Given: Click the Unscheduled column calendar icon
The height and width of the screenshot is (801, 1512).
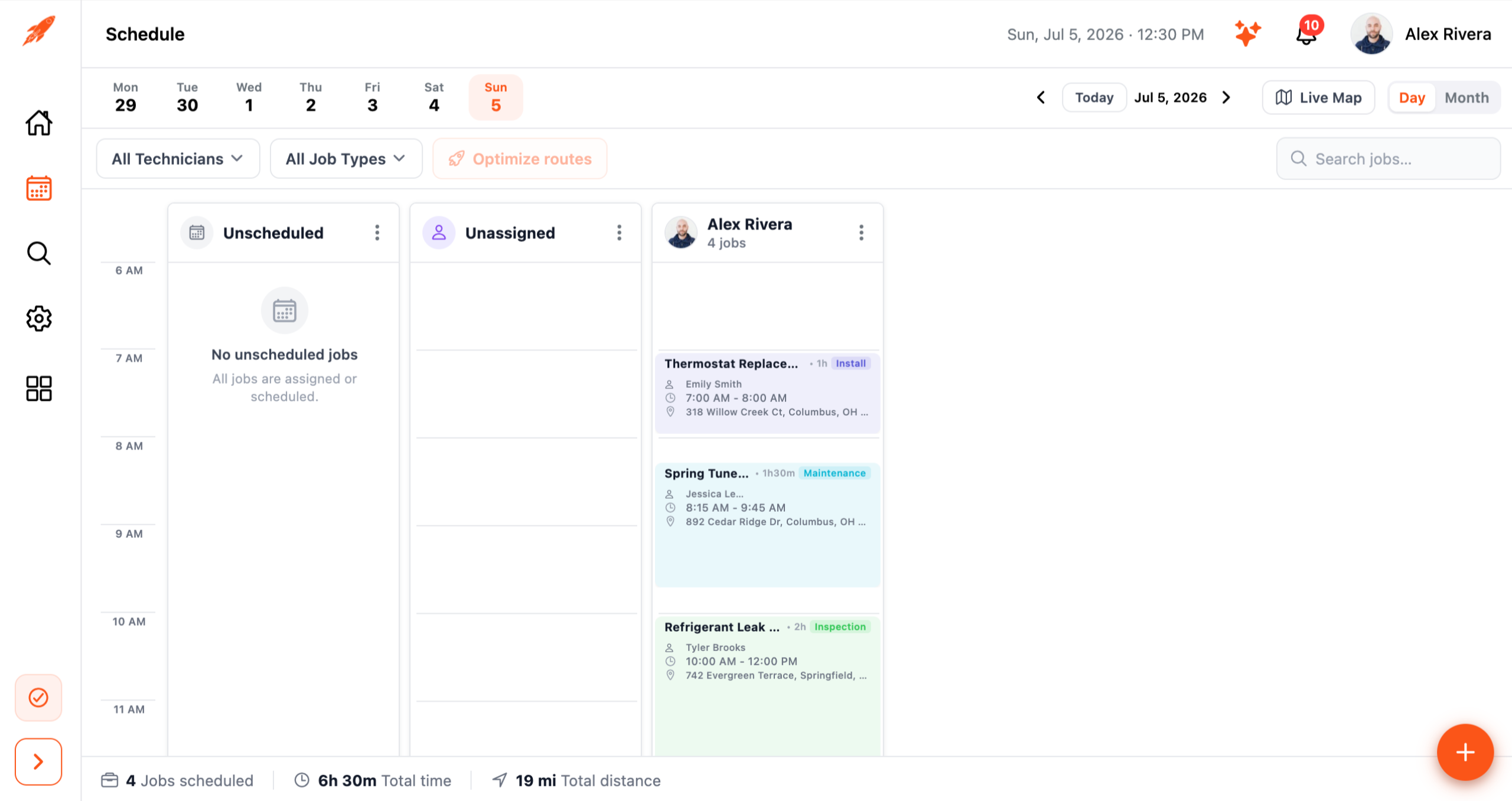Looking at the screenshot, I should [x=197, y=233].
